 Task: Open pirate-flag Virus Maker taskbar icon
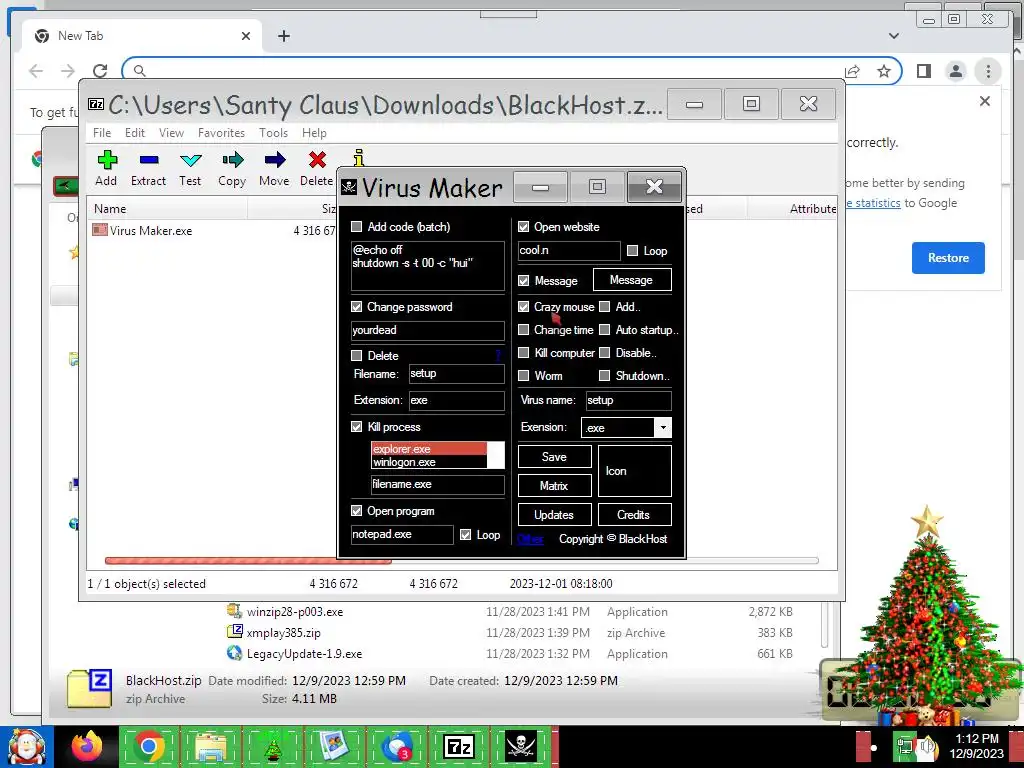520,746
